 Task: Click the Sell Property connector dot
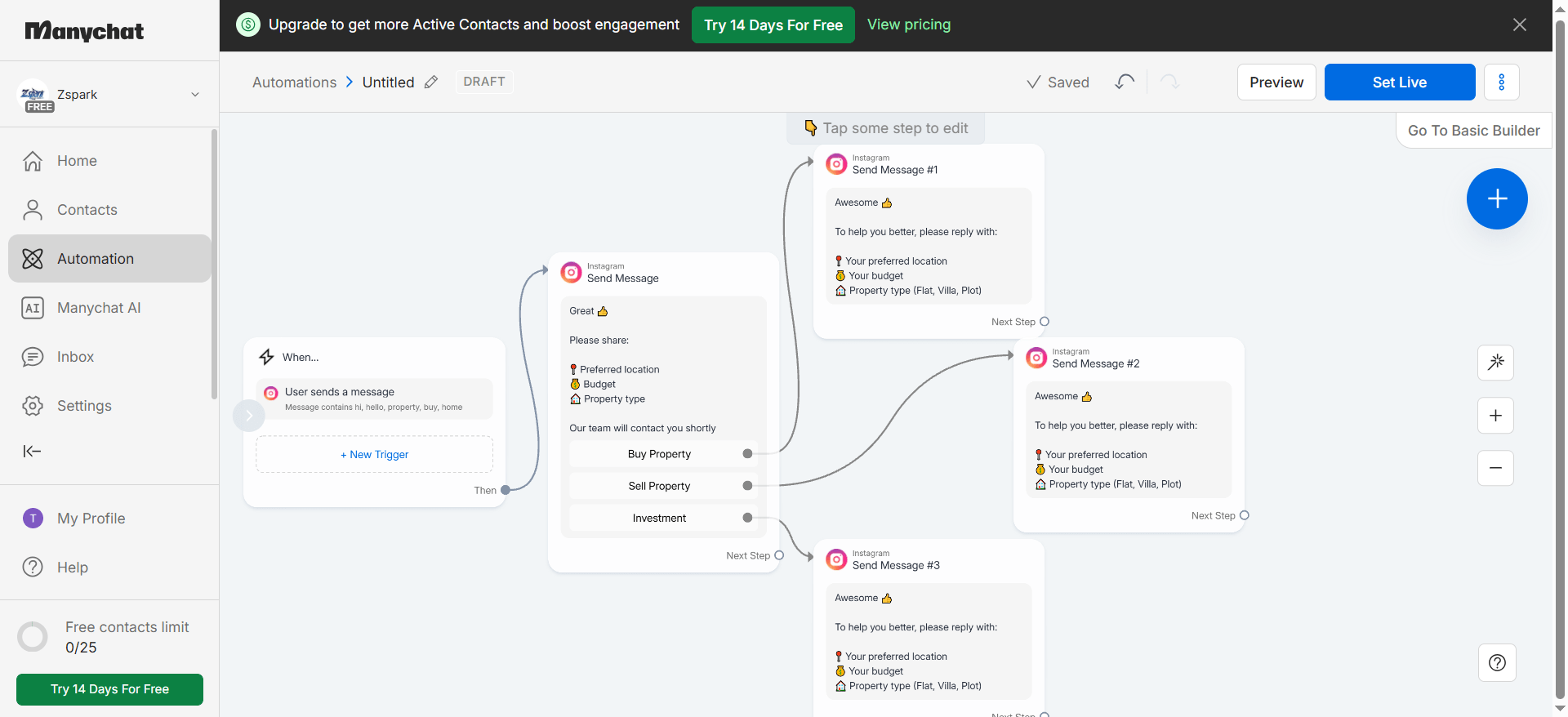[747, 486]
